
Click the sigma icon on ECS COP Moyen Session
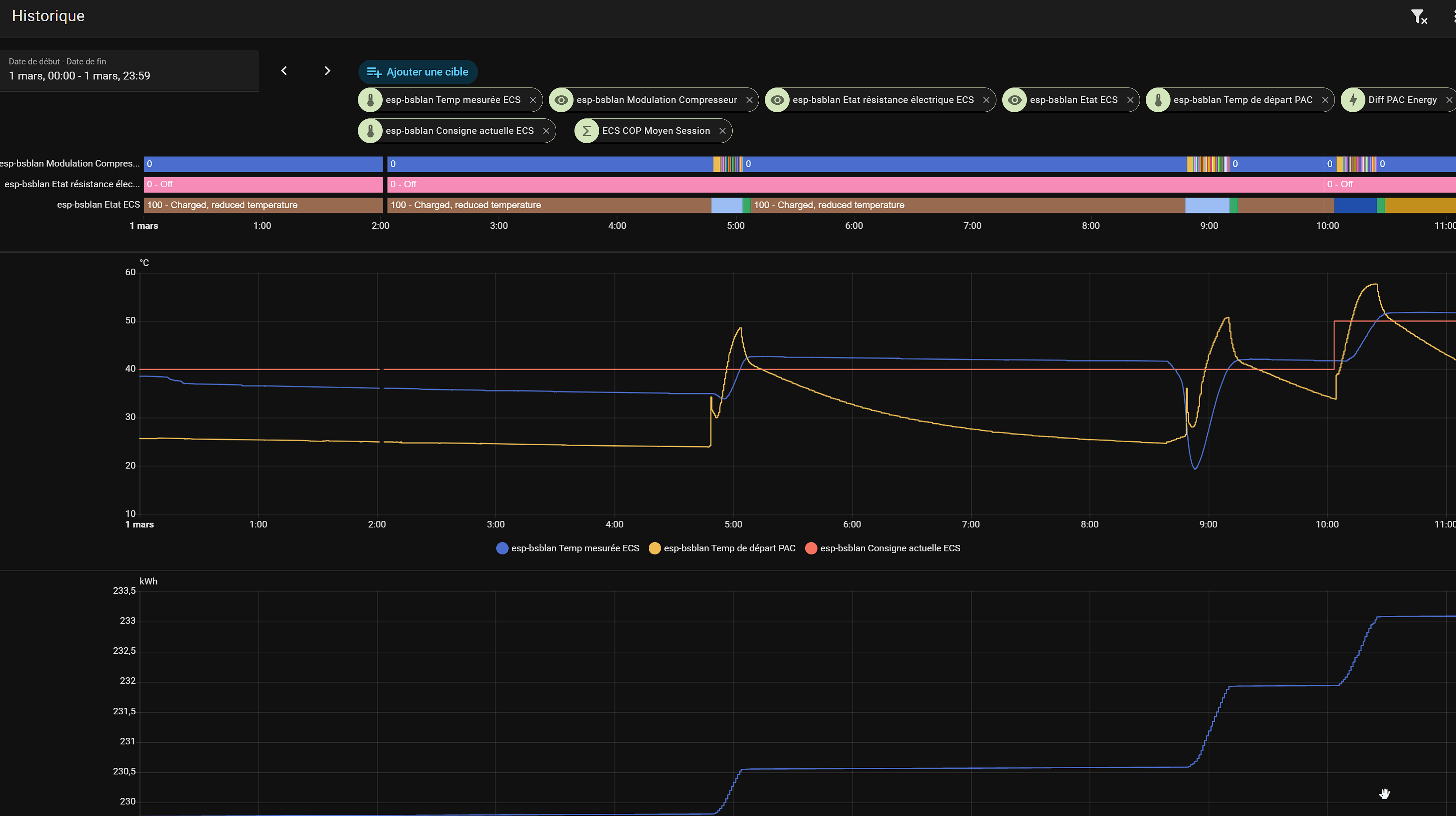(x=587, y=131)
